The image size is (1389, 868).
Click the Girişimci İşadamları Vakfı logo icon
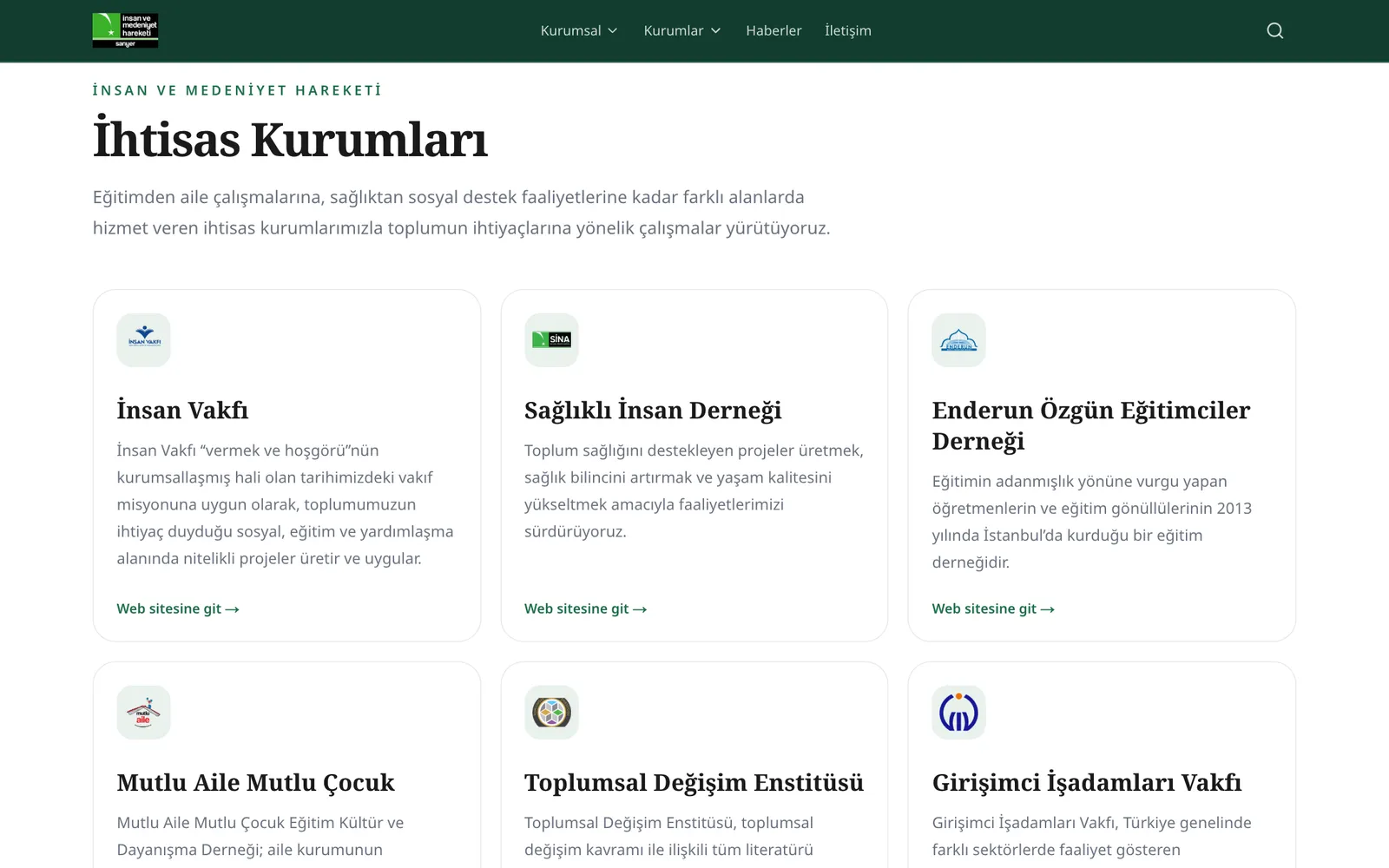click(x=959, y=713)
